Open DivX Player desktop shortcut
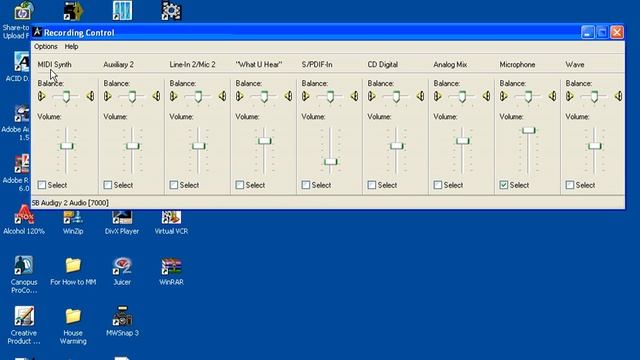This screenshot has height=360, width=640. (122, 222)
